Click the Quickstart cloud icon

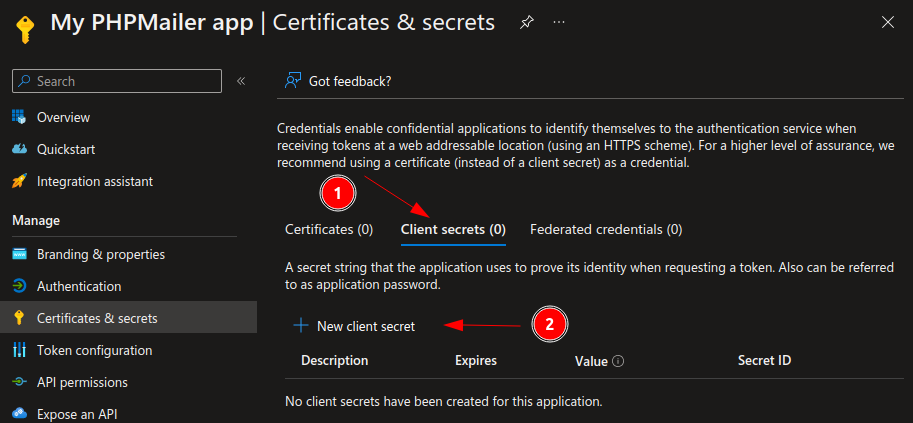point(19,149)
